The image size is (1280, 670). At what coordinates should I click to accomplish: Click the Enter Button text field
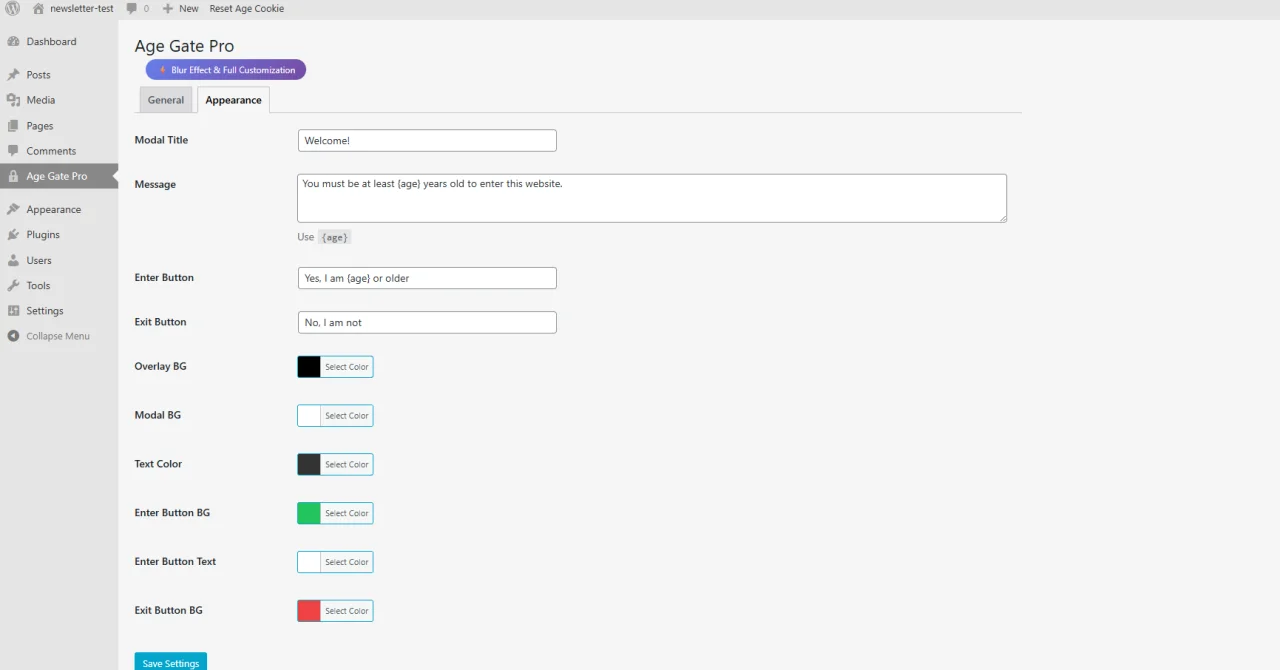427,278
